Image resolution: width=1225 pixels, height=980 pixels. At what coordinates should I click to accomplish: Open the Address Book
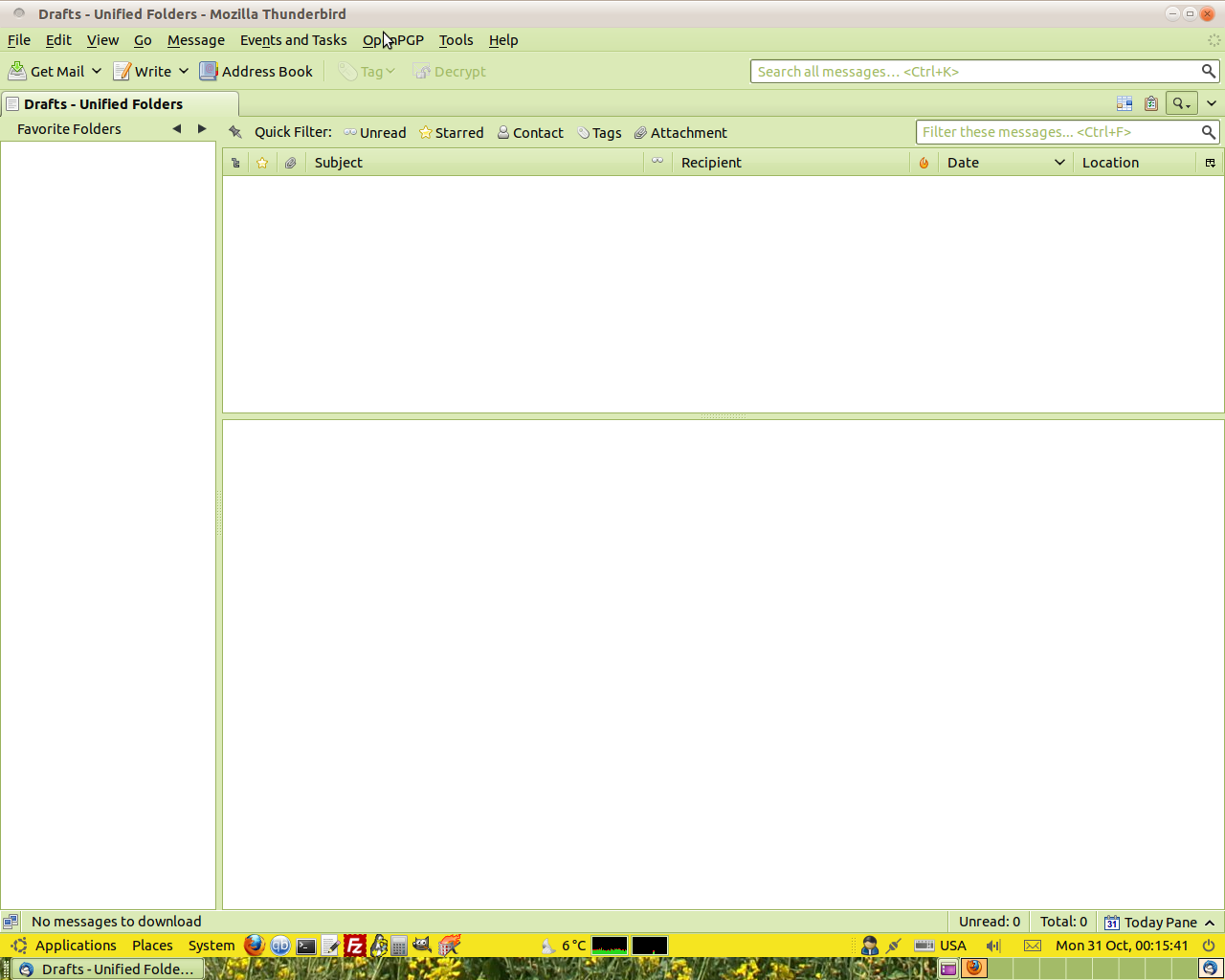pyautogui.click(x=256, y=72)
